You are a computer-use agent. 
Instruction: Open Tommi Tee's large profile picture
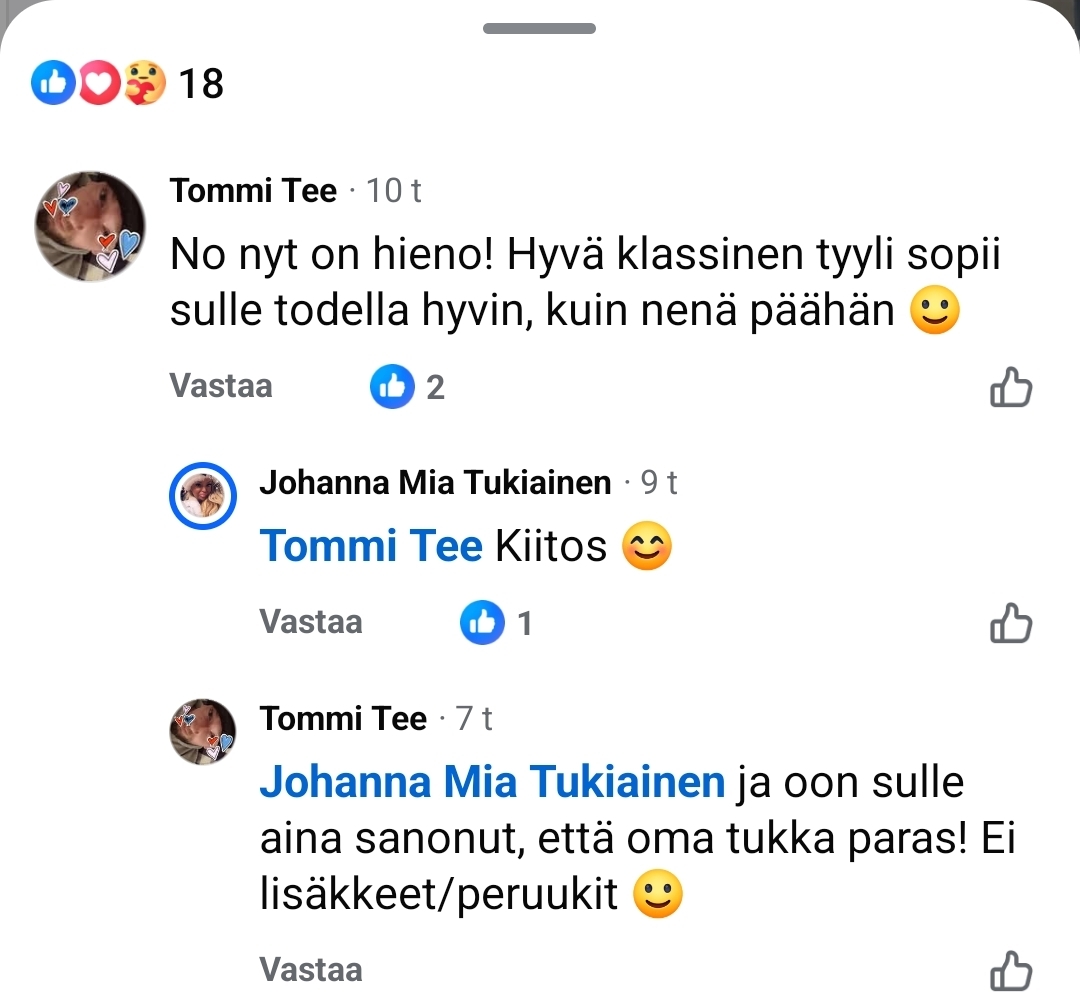click(90, 226)
